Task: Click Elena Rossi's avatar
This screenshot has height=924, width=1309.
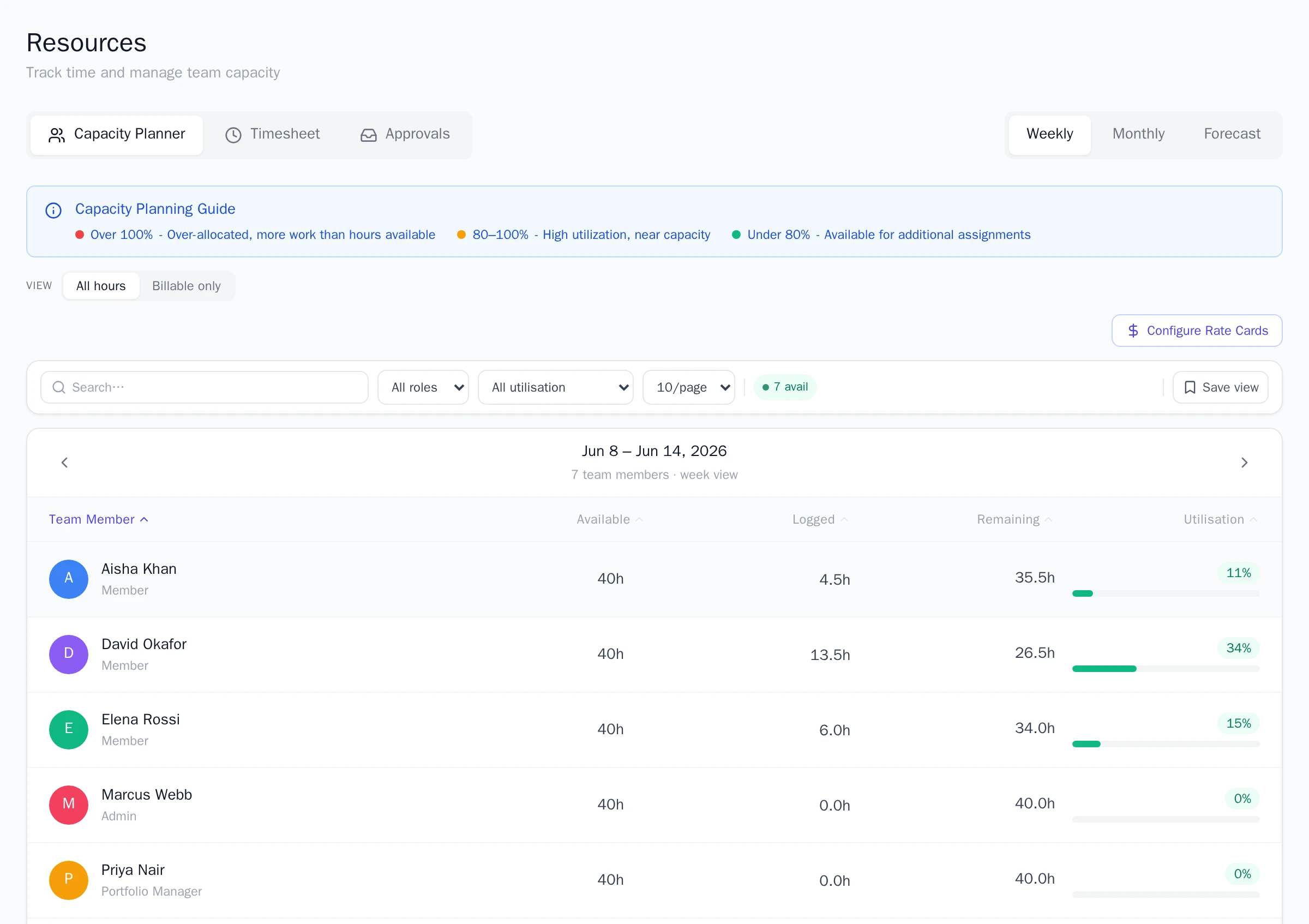Action: [x=68, y=729]
